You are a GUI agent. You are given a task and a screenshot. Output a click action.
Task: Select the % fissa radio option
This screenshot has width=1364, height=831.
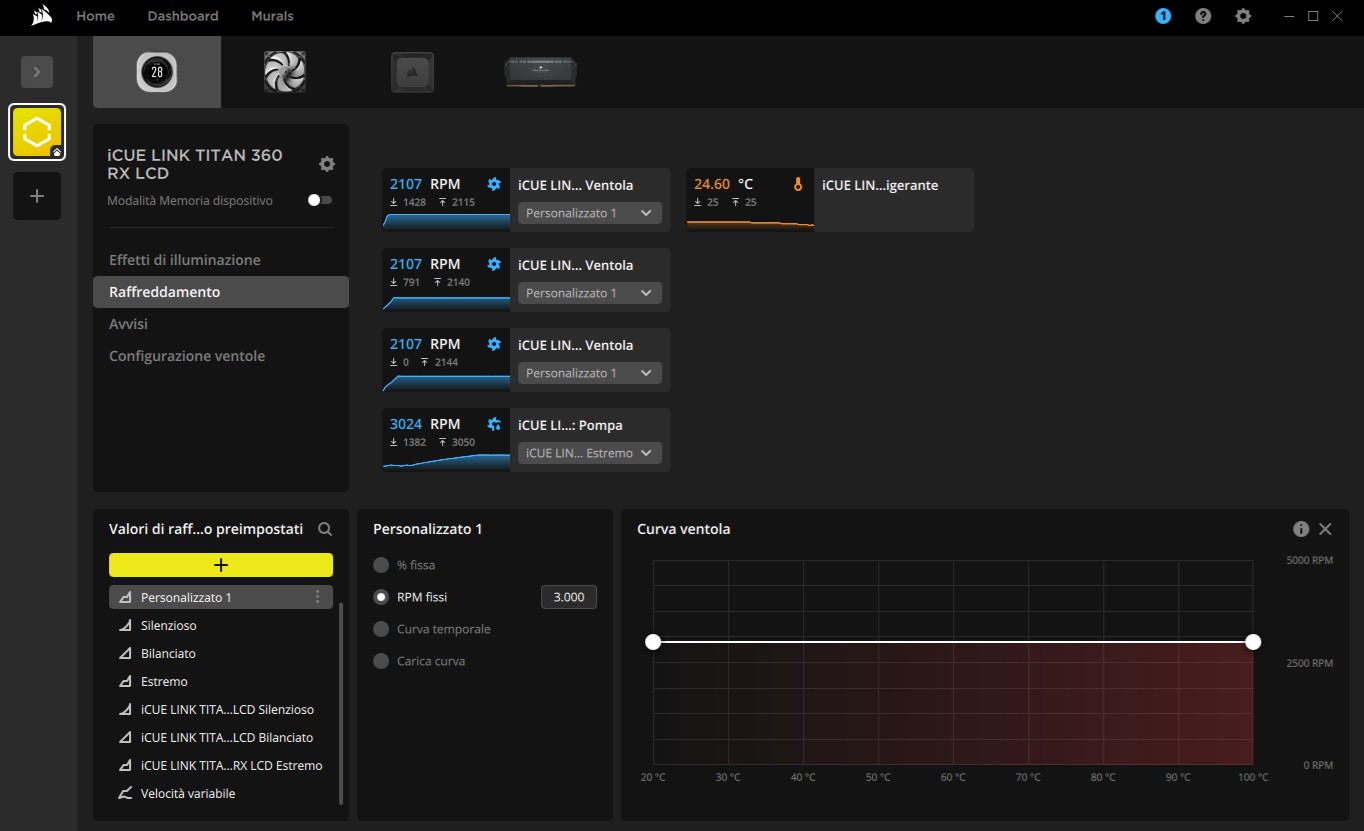click(381, 565)
